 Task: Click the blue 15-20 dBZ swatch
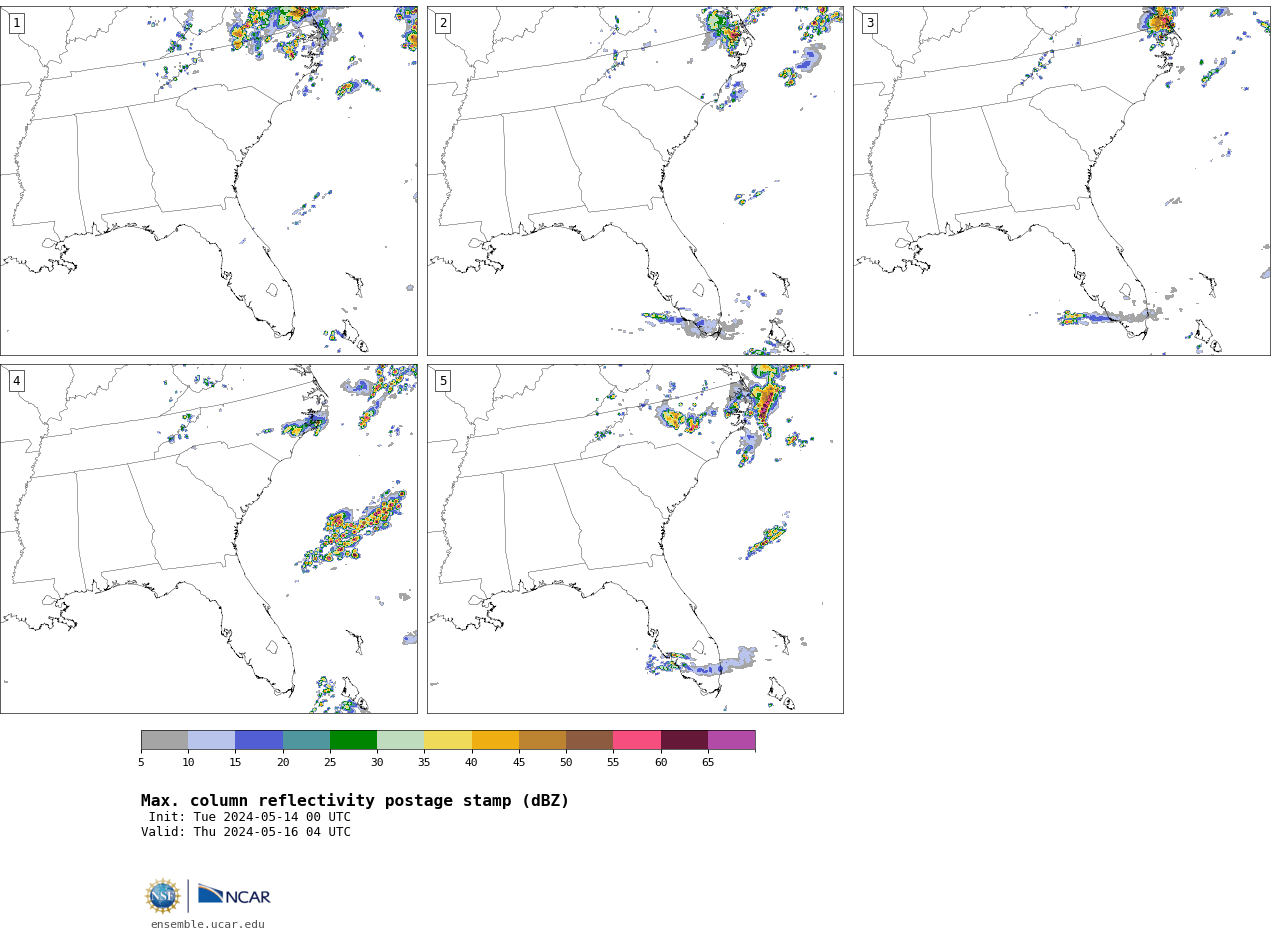coord(259,740)
